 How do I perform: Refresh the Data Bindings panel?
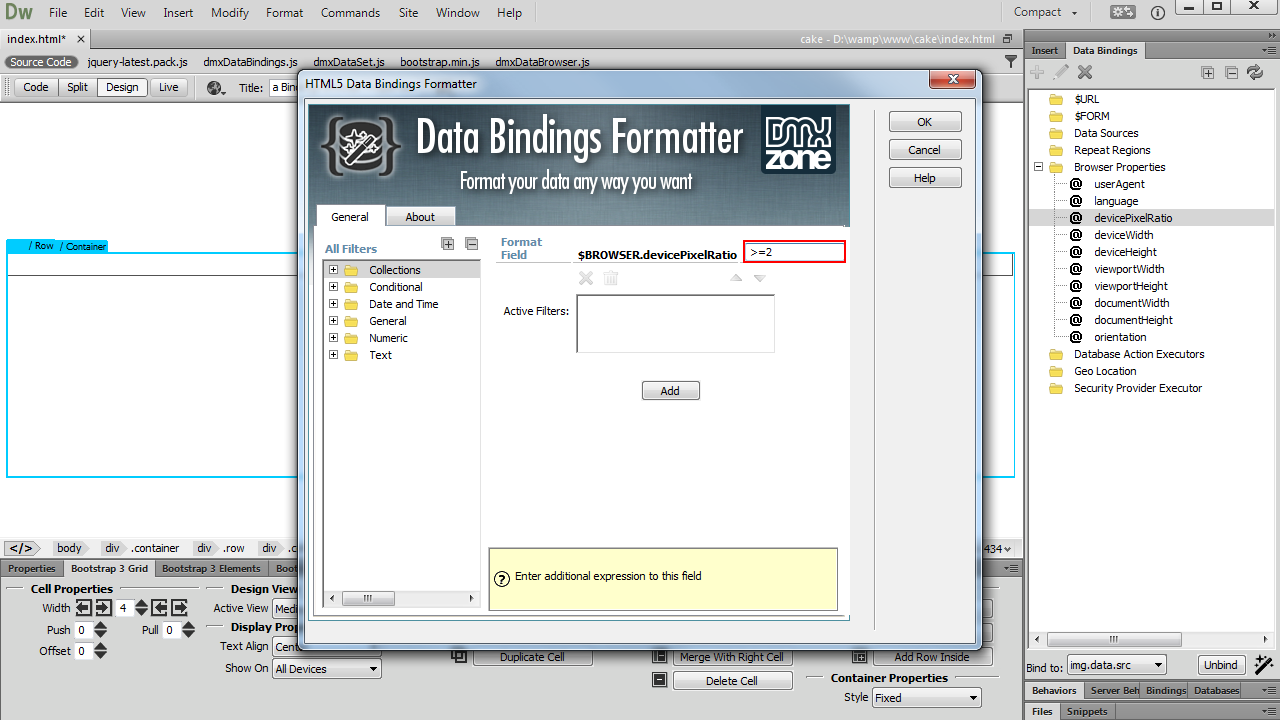point(1254,72)
